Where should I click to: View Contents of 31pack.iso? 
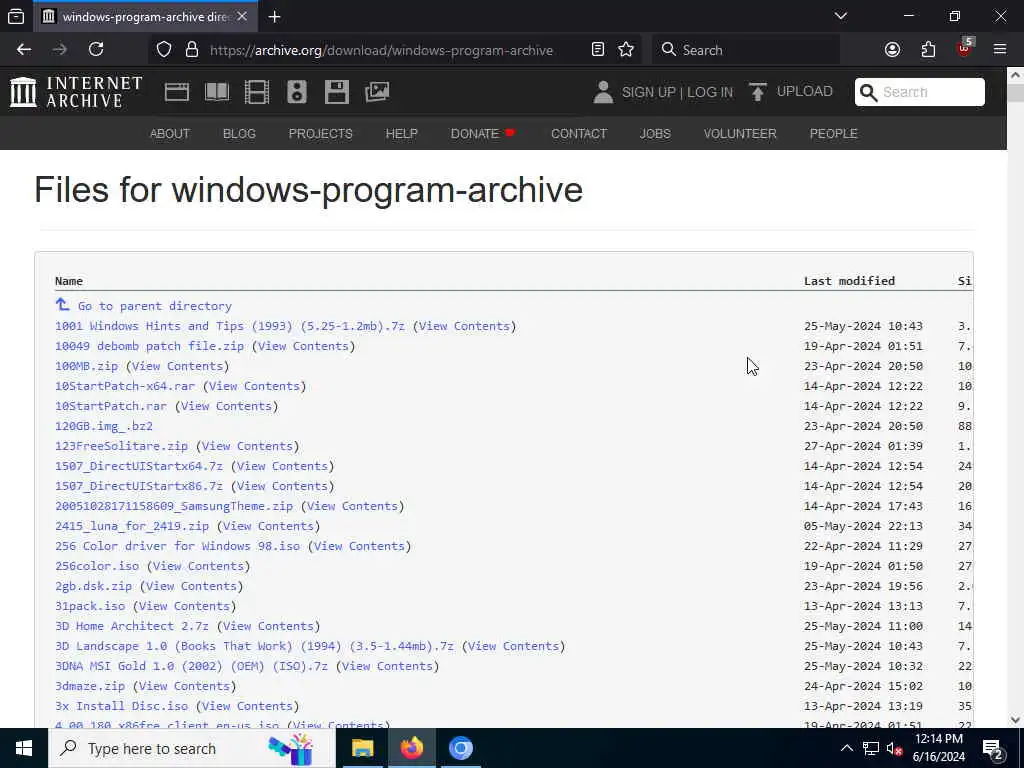click(x=184, y=606)
